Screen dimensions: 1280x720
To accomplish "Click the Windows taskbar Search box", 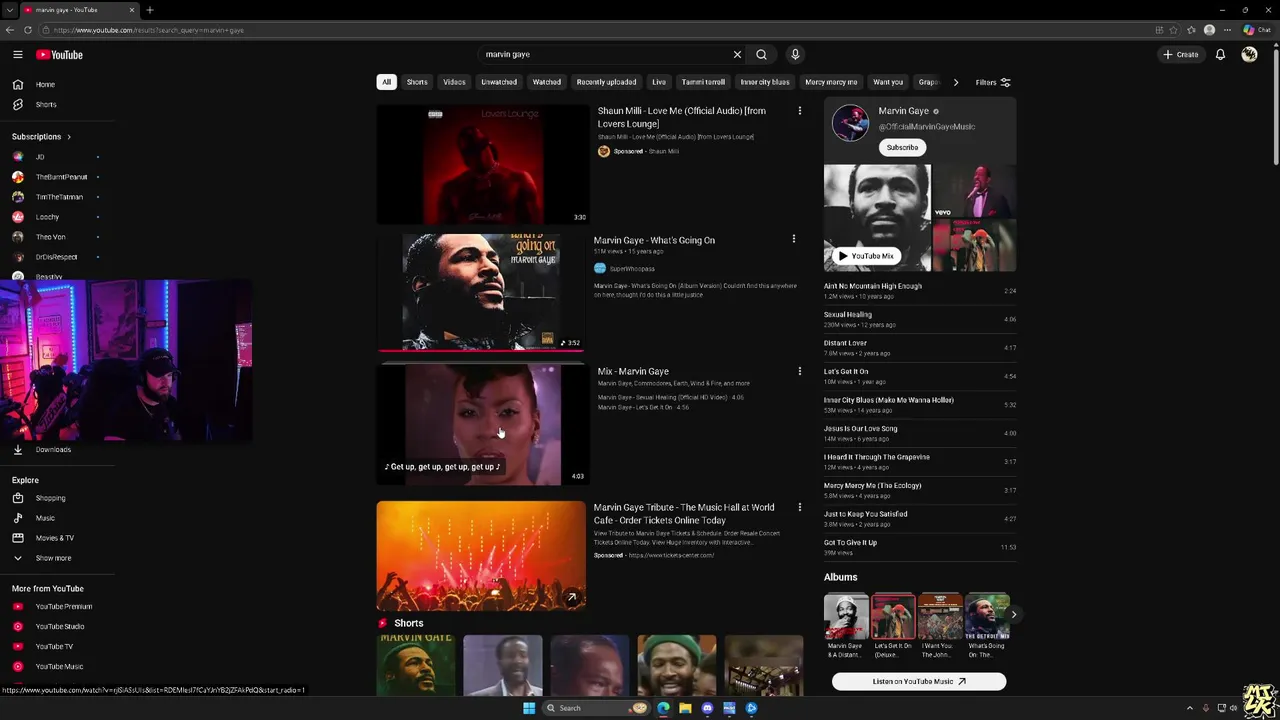I will pyautogui.click(x=596, y=708).
